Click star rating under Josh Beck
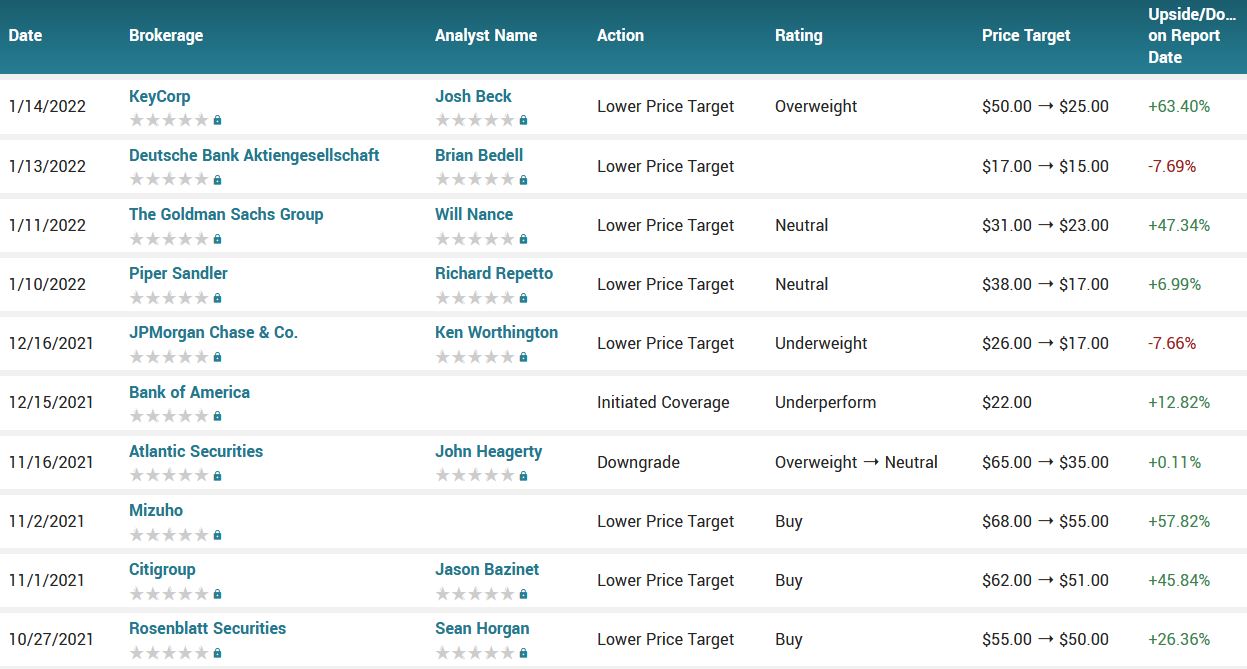The height and width of the screenshot is (669, 1247). (x=475, y=120)
